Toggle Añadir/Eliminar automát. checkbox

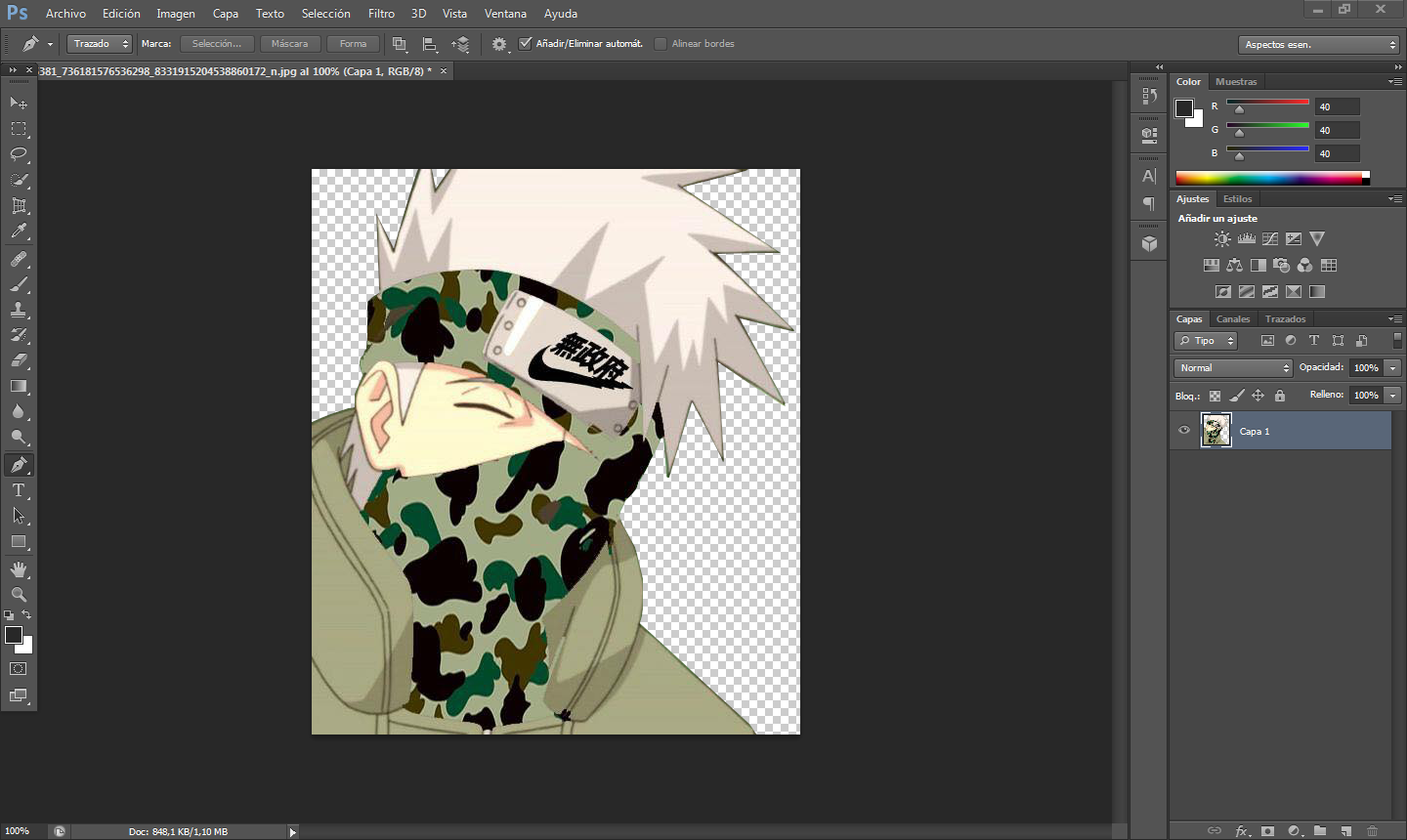526,43
